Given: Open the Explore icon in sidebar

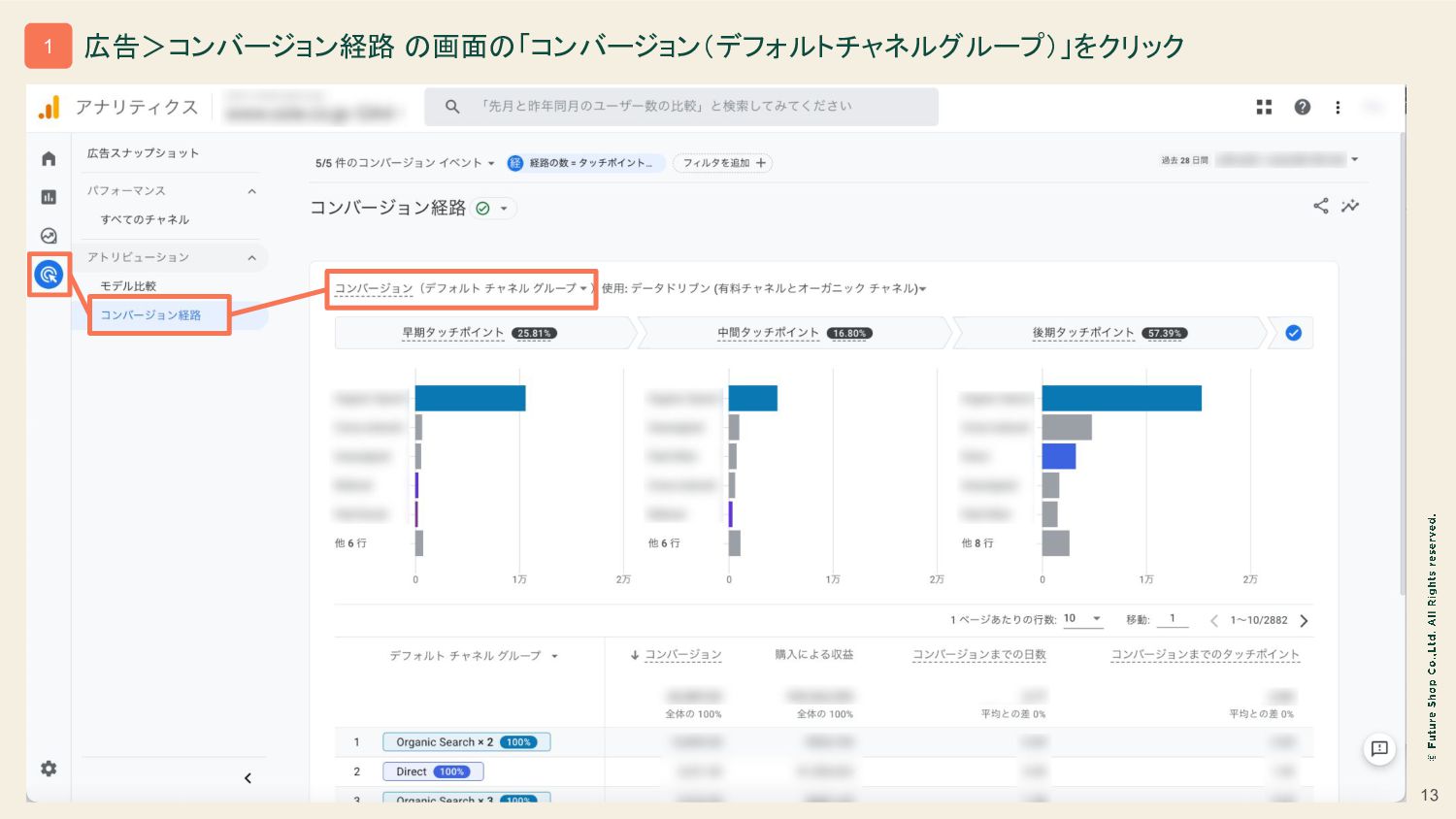Looking at the screenshot, I should coord(49,236).
